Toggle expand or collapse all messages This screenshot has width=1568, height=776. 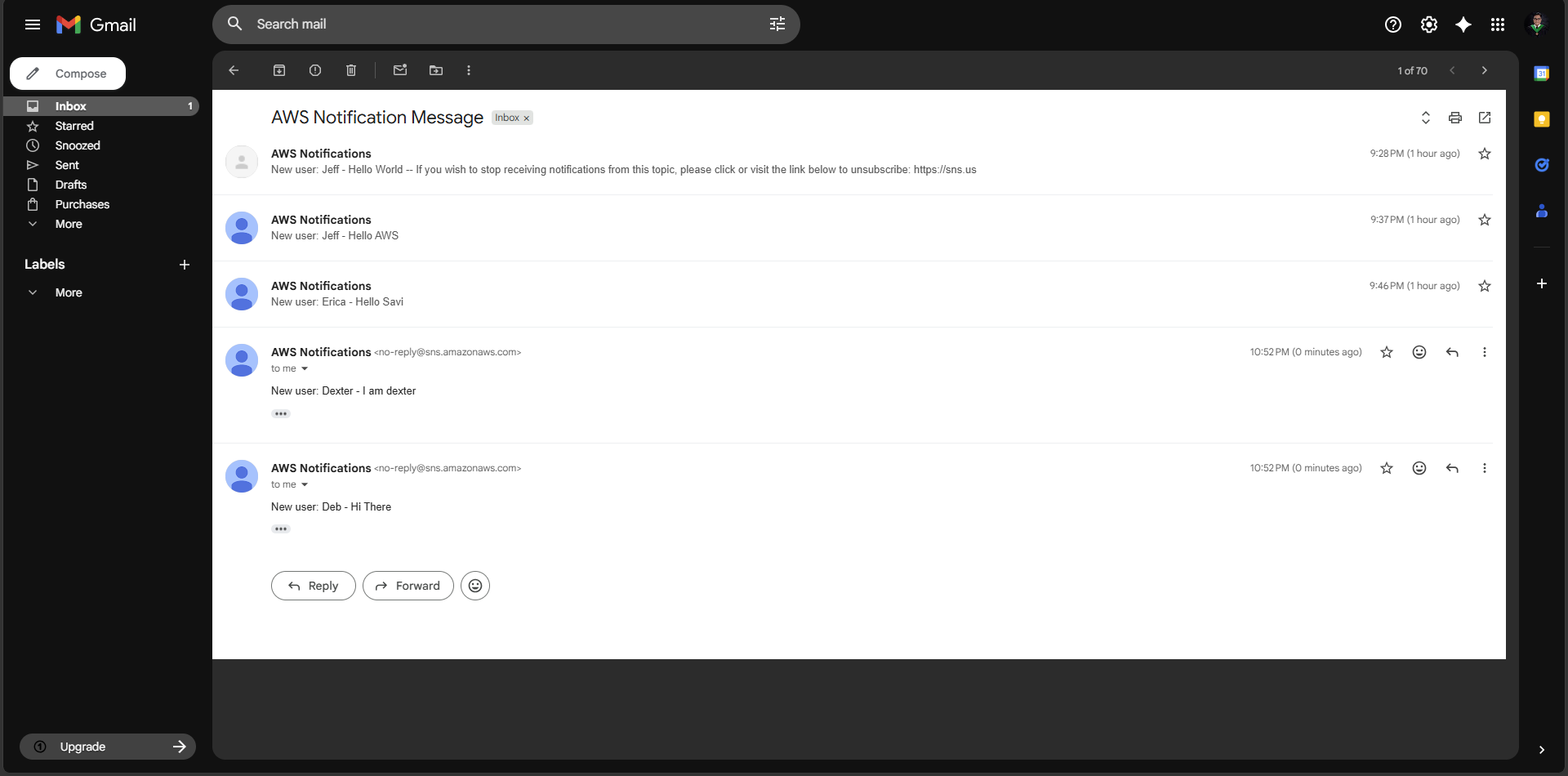1426,118
